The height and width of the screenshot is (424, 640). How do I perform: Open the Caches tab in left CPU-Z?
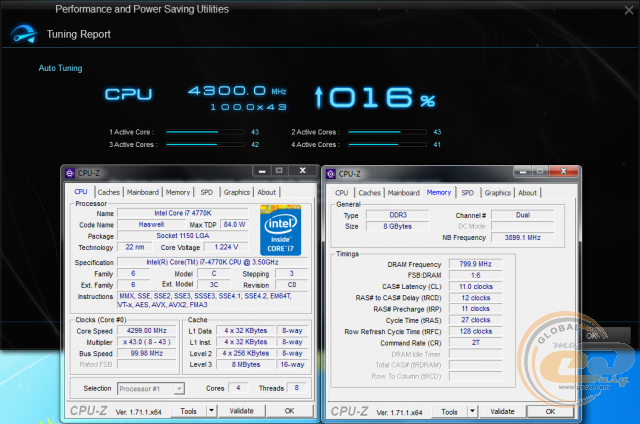click(109, 192)
